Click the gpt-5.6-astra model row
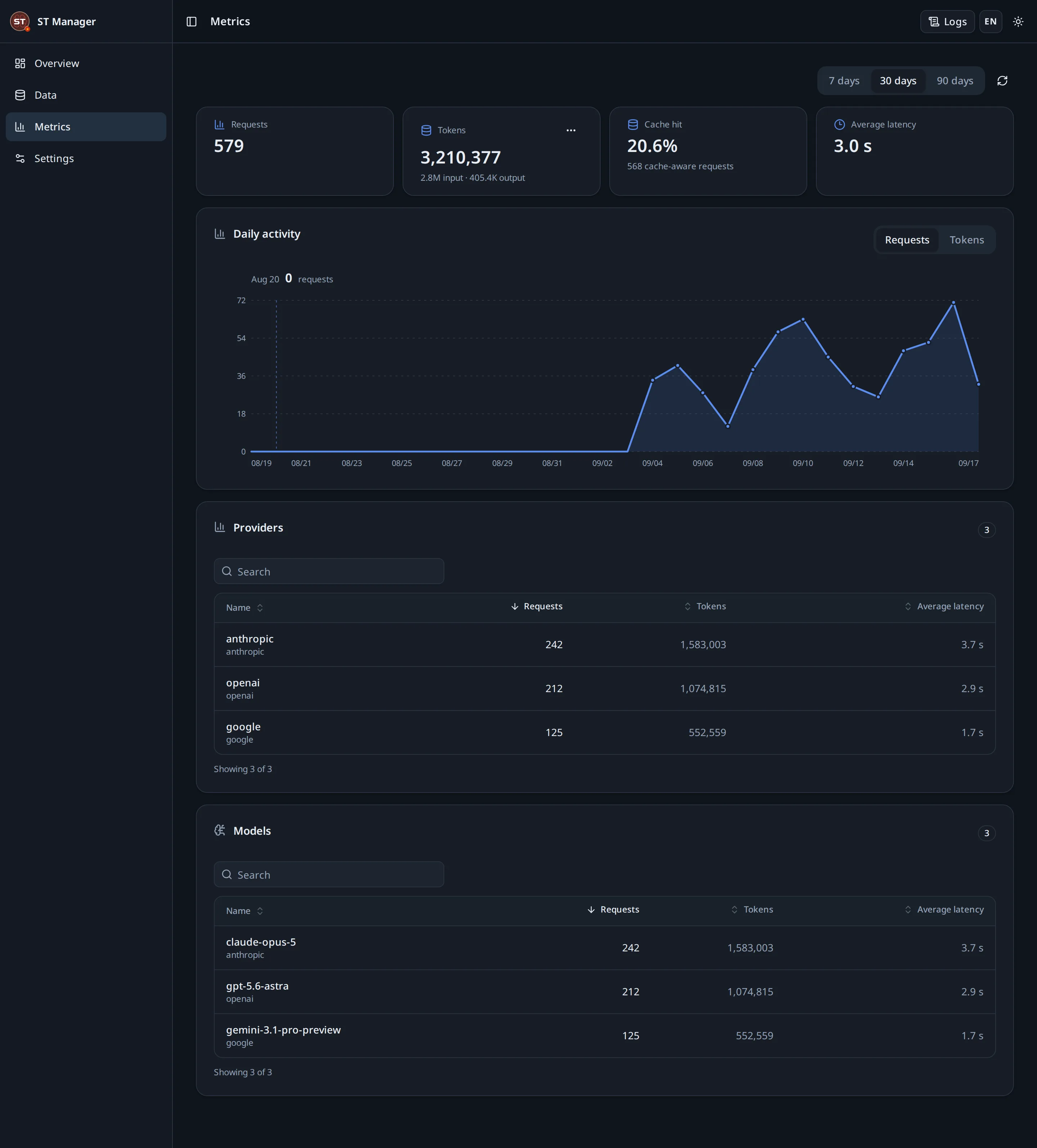This screenshot has height=1148, width=1037. [604, 991]
